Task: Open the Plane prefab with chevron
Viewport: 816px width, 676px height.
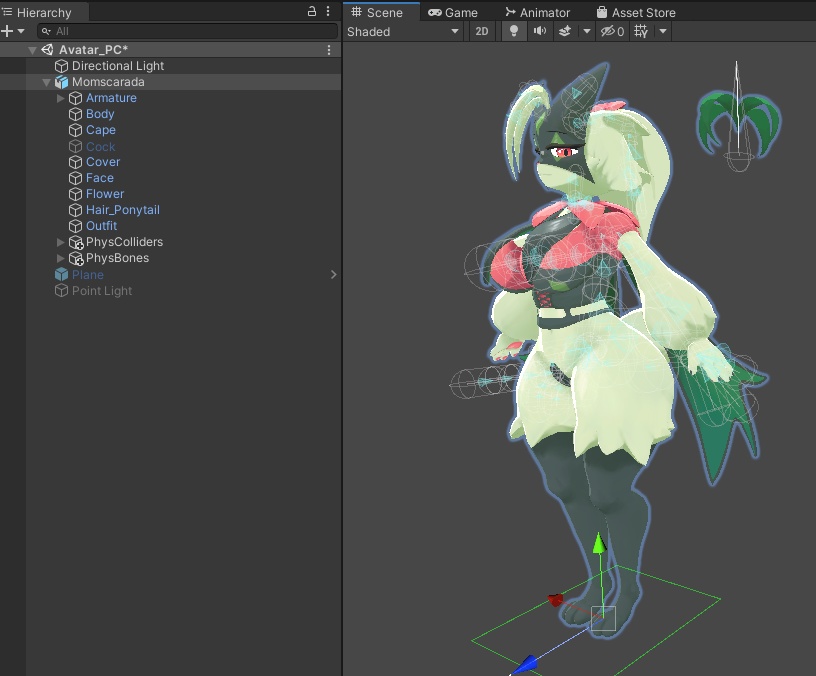Action: [334, 275]
